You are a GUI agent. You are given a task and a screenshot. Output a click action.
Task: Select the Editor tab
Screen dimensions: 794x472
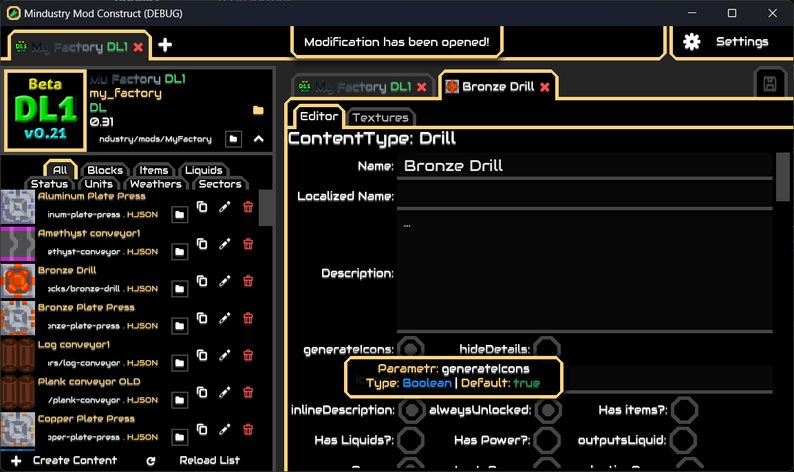319,116
